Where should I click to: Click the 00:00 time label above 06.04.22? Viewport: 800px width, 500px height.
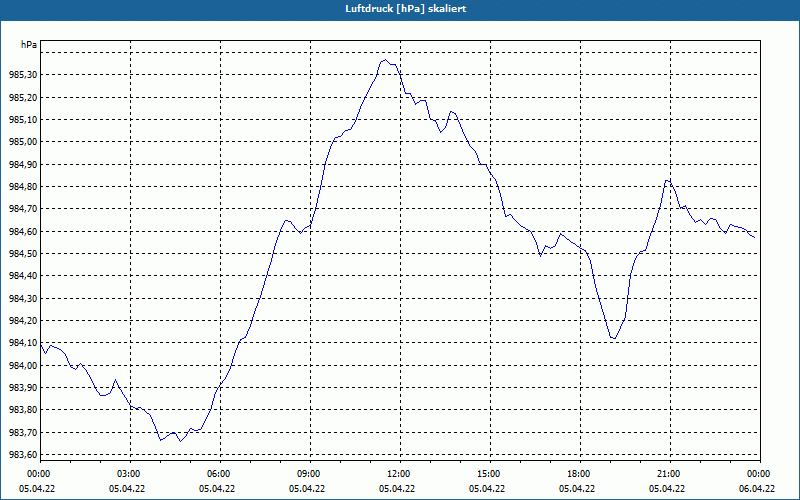tap(760, 474)
